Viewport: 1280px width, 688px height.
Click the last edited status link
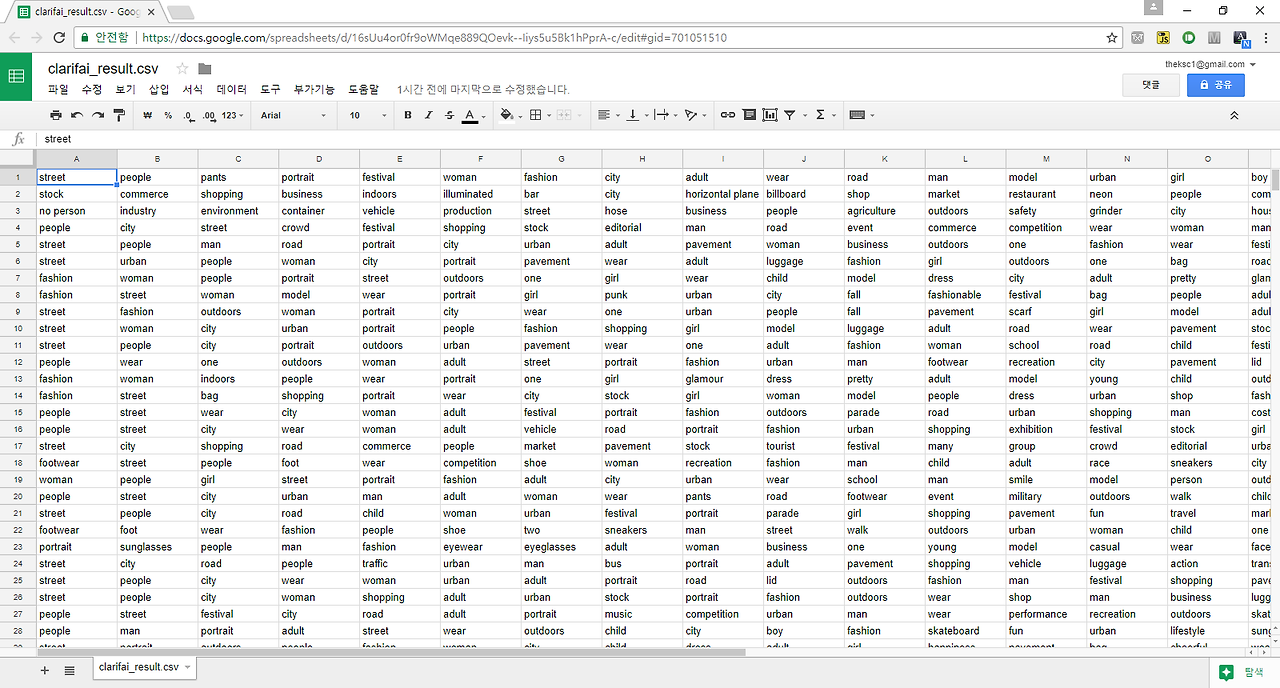[484, 89]
